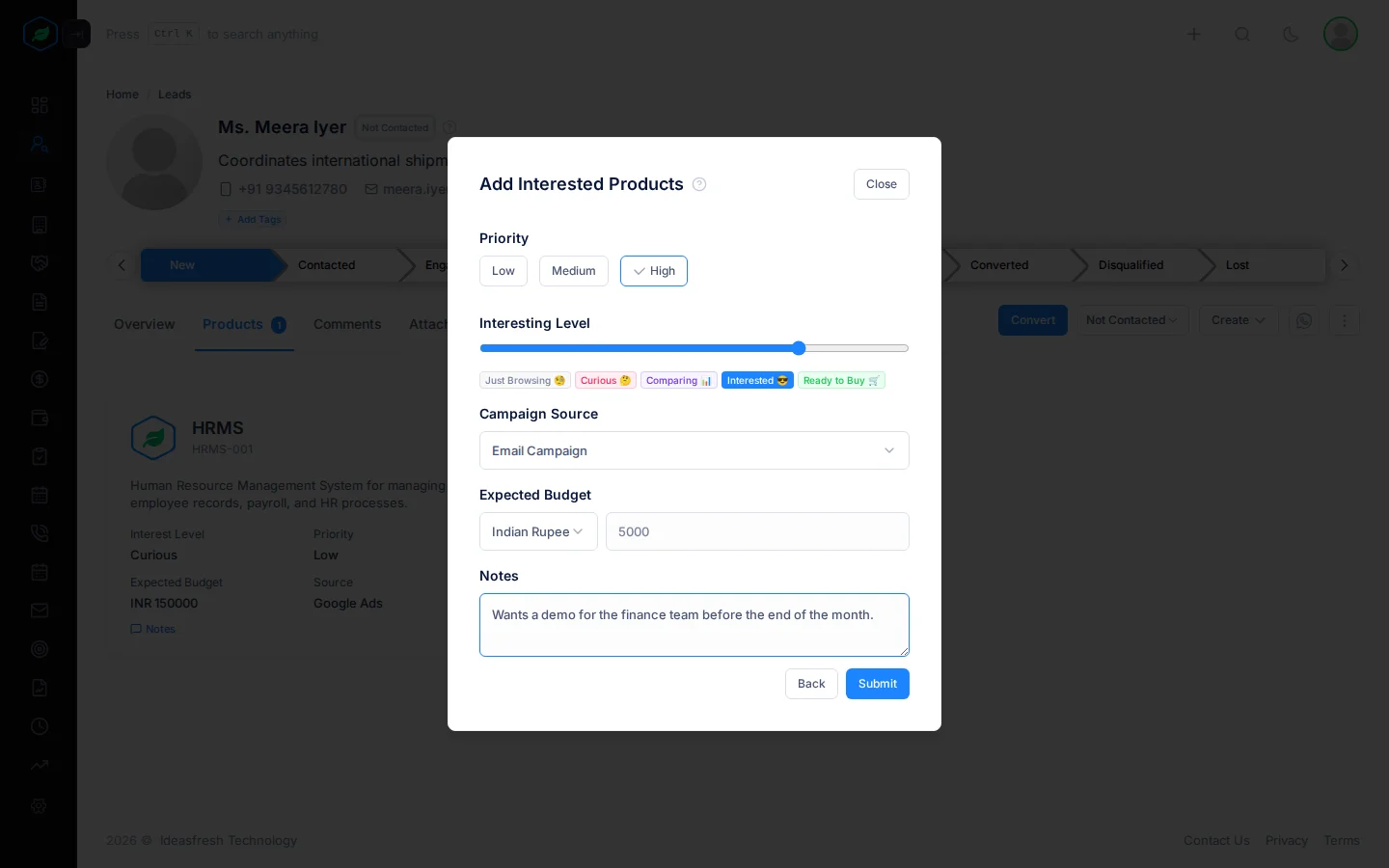The width and height of the screenshot is (1389, 868).
Task: Click the search magnifier icon in top bar
Action: click(1242, 35)
